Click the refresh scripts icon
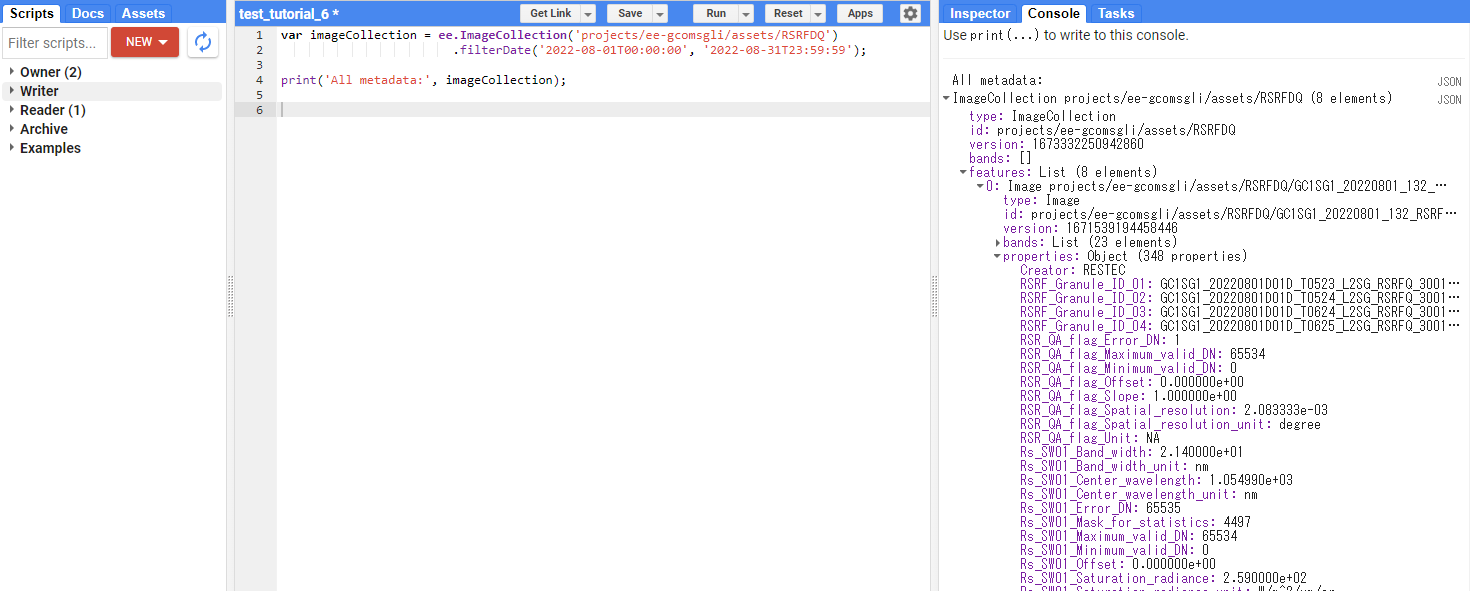1470x591 pixels. [x=203, y=42]
